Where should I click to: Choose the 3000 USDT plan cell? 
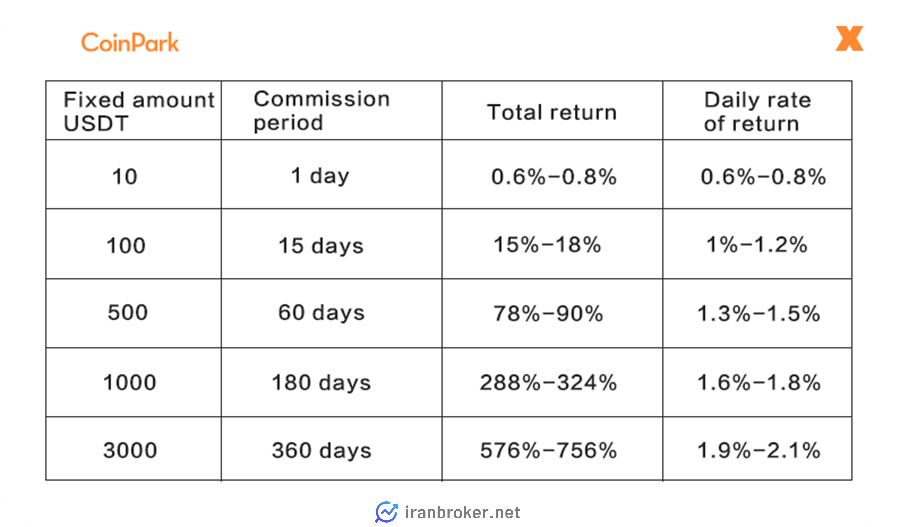134,449
